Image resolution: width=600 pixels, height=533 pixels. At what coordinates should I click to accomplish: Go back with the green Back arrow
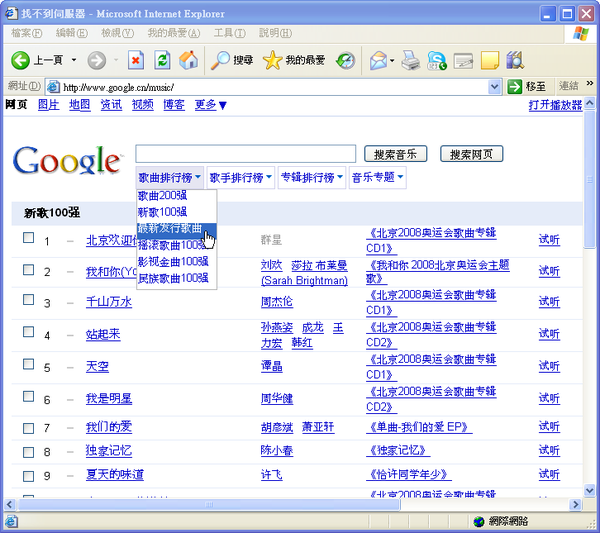(20, 60)
